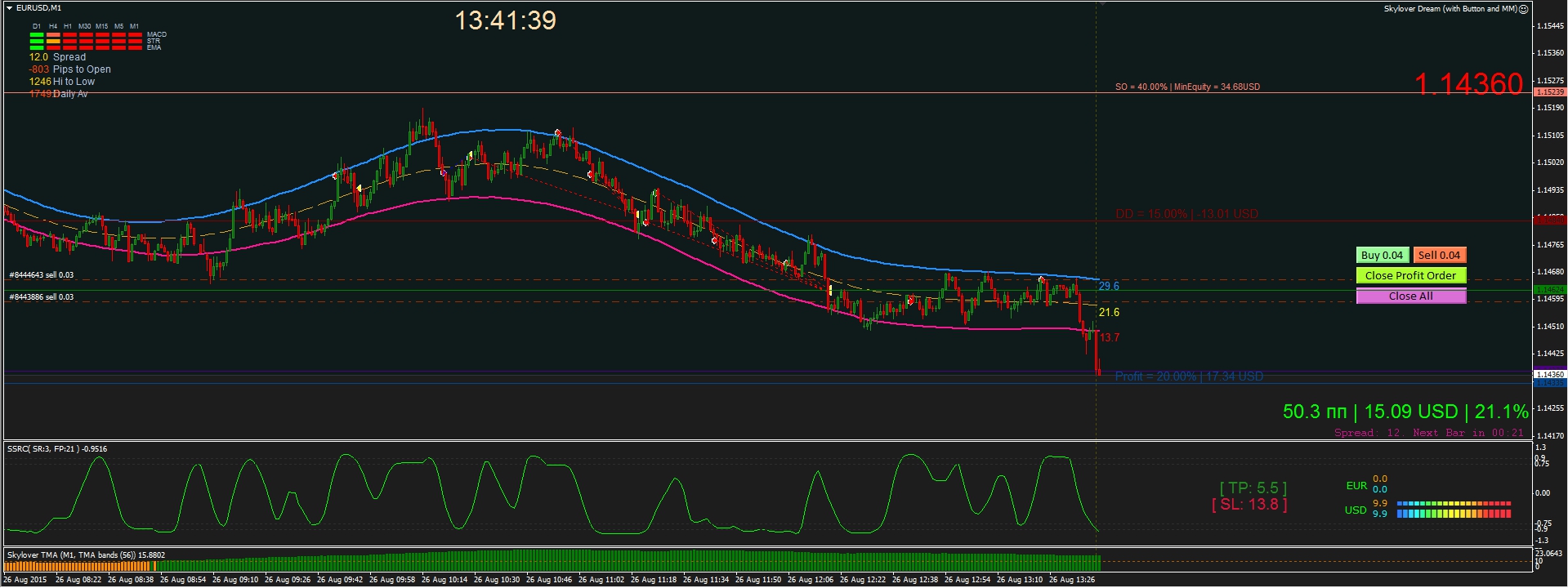Screen dimensions: 1568x588
Task: Click the M30 timeframe label
Action: point(85,26)
